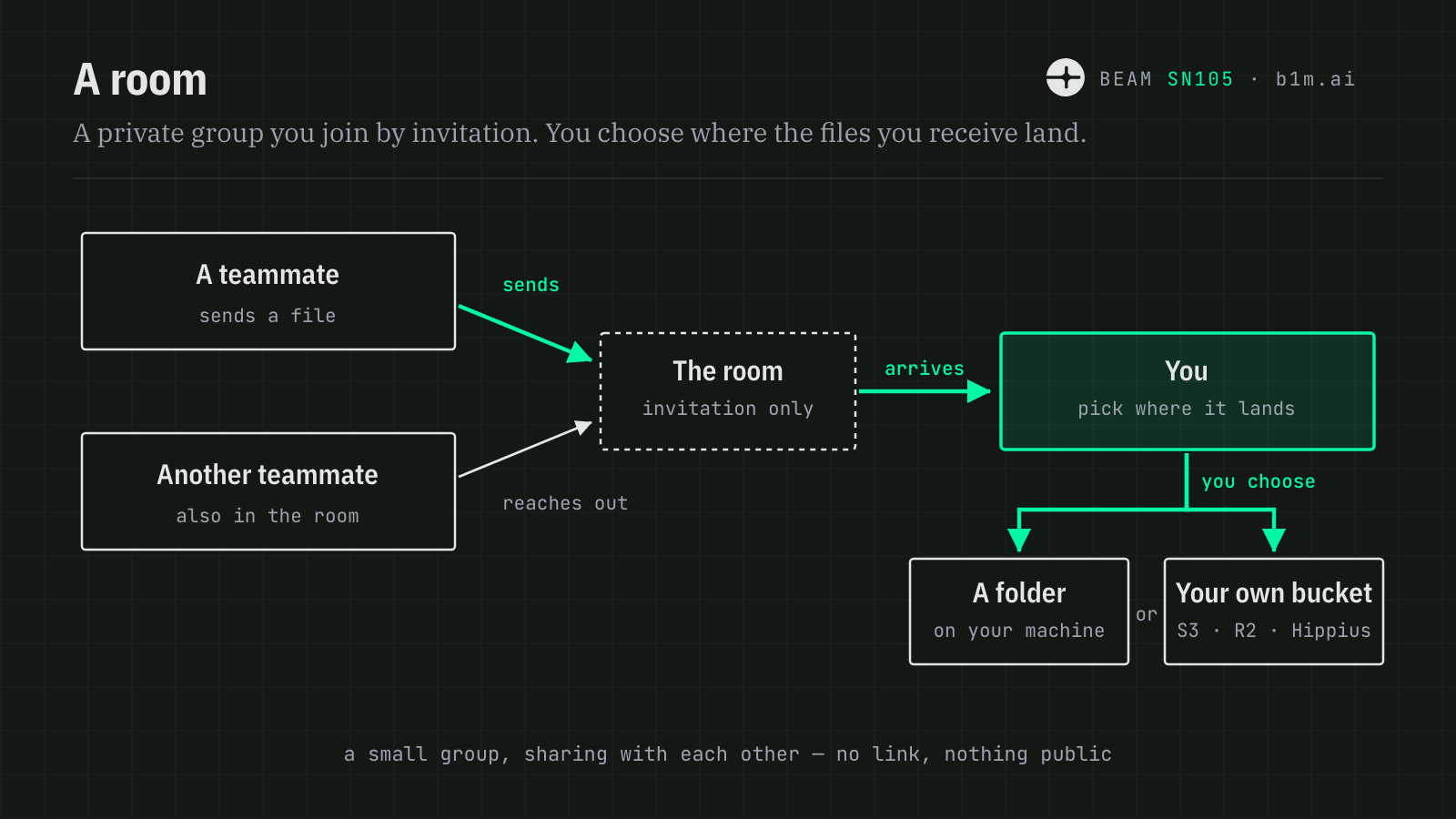Select the 'A folder' box
The height and width of the screenshot is (819, 1456).
coord(1019,612)
